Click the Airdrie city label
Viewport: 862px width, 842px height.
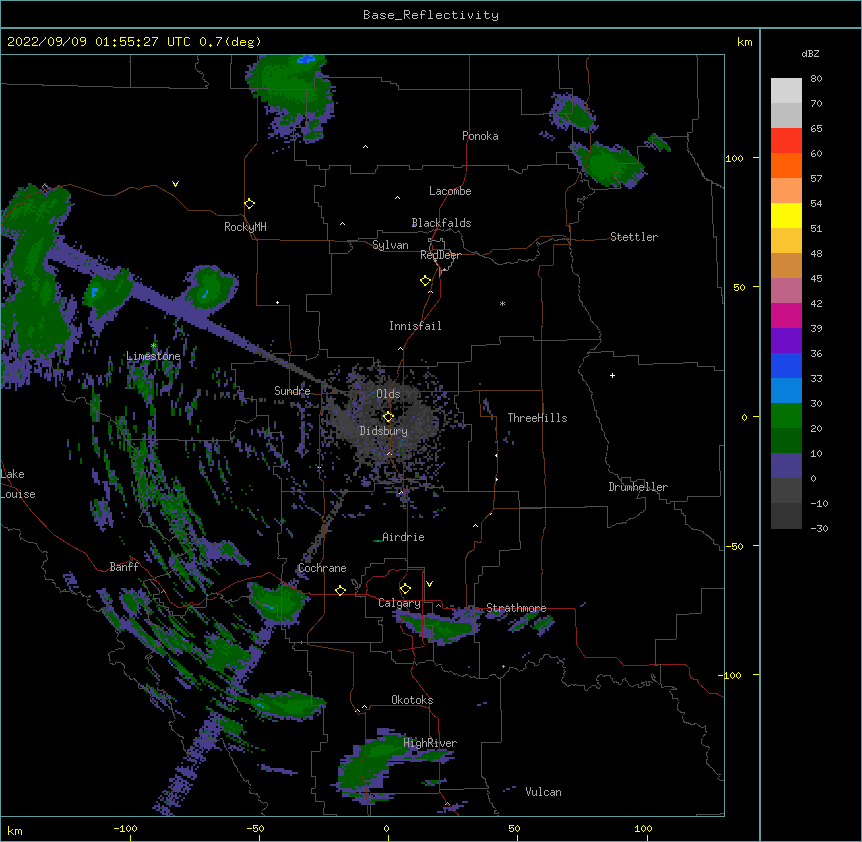[403, 537]
